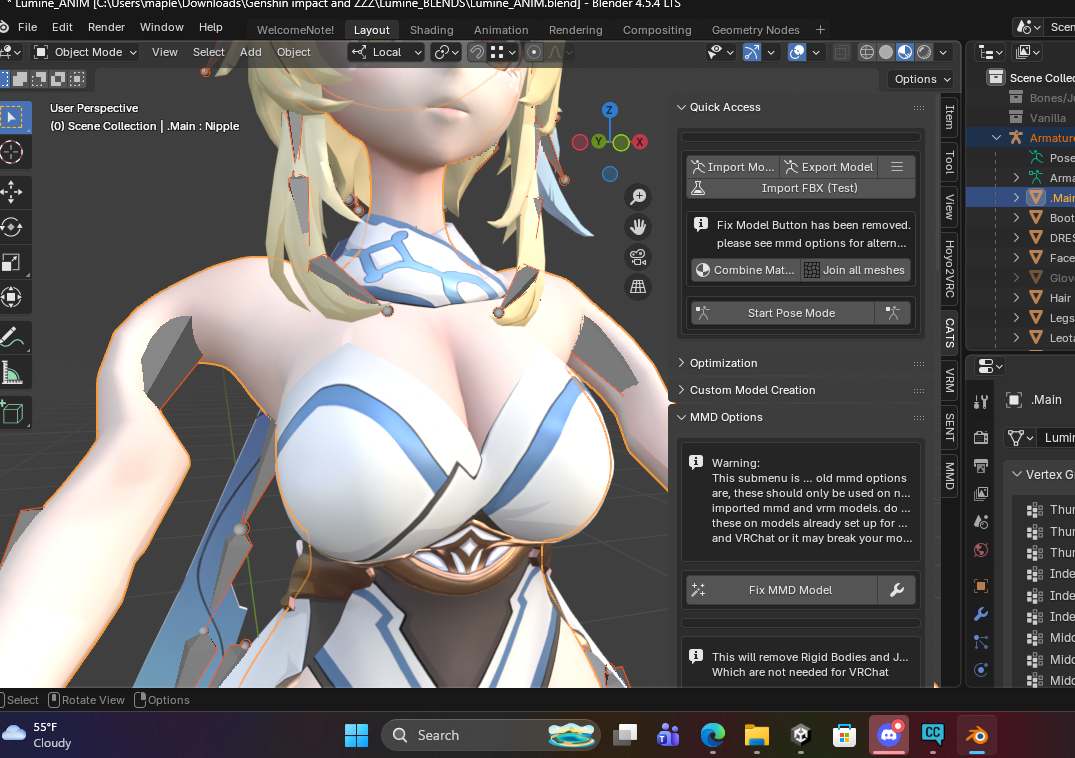The height and width of the screenshot is (758, 1075).
Task: Click the Combine Materials button
Action: [x=745, y=270]
